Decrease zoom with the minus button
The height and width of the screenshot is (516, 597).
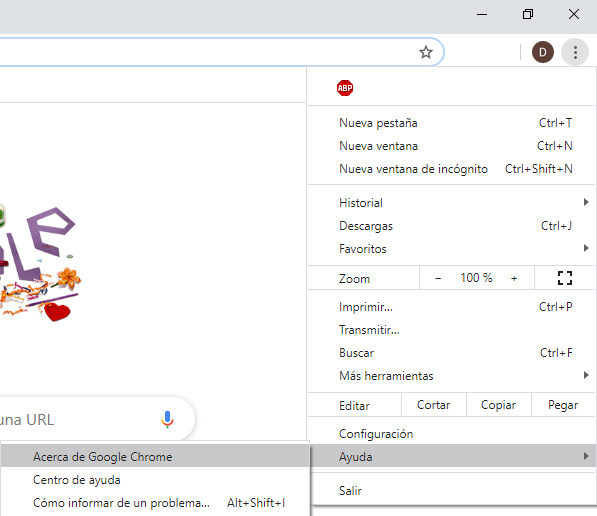[438, 278]
